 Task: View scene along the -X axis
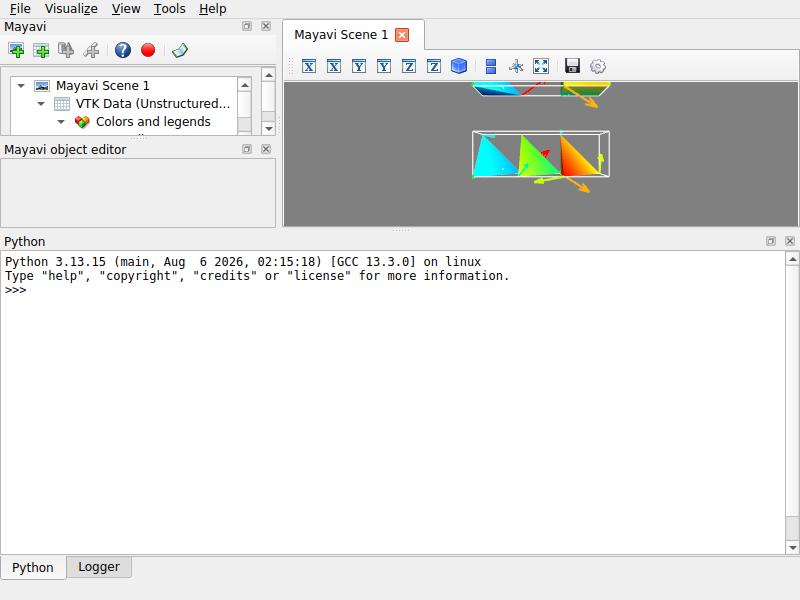(x=309, y=66)
